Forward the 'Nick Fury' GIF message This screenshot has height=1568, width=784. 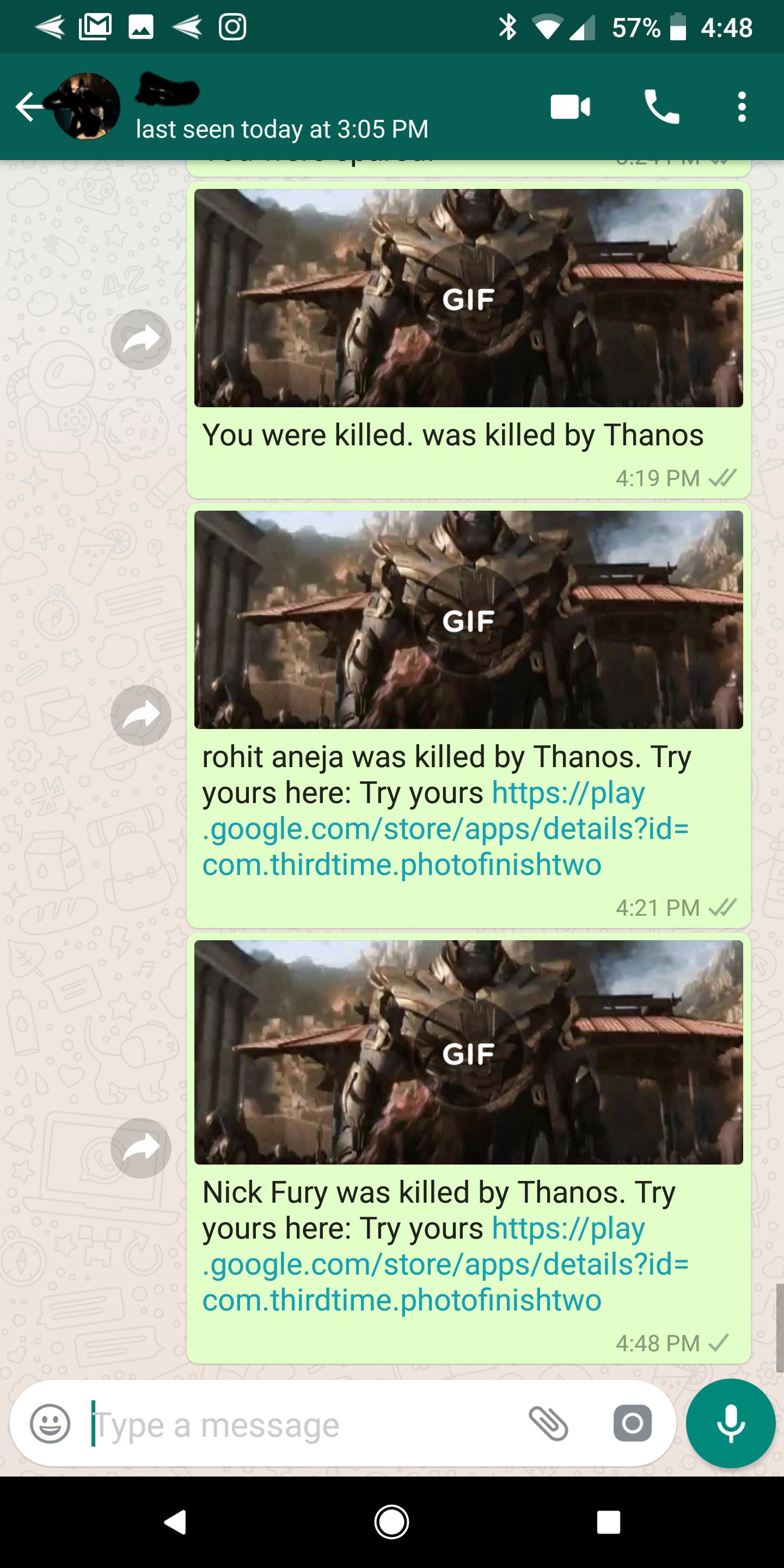tap(140, 1148)
